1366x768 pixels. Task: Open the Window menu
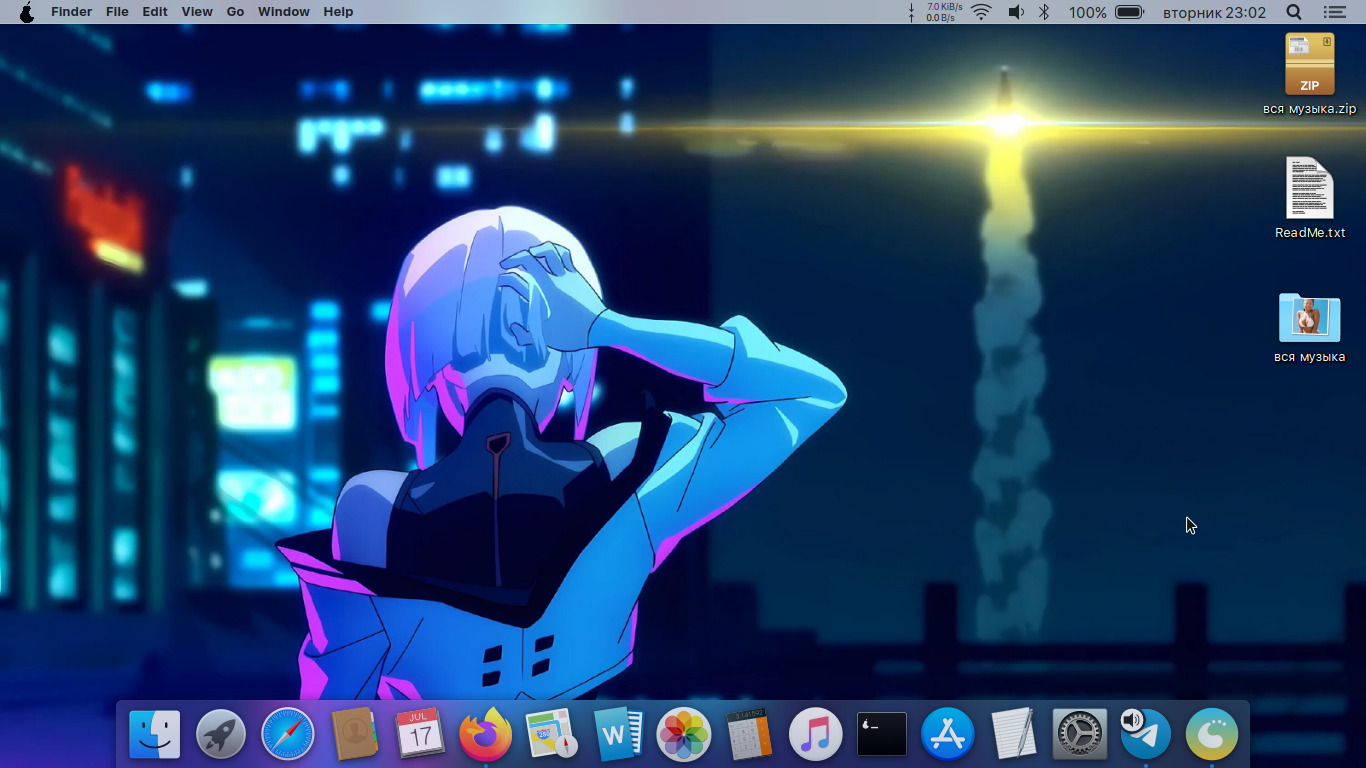[x=284, y=12]
